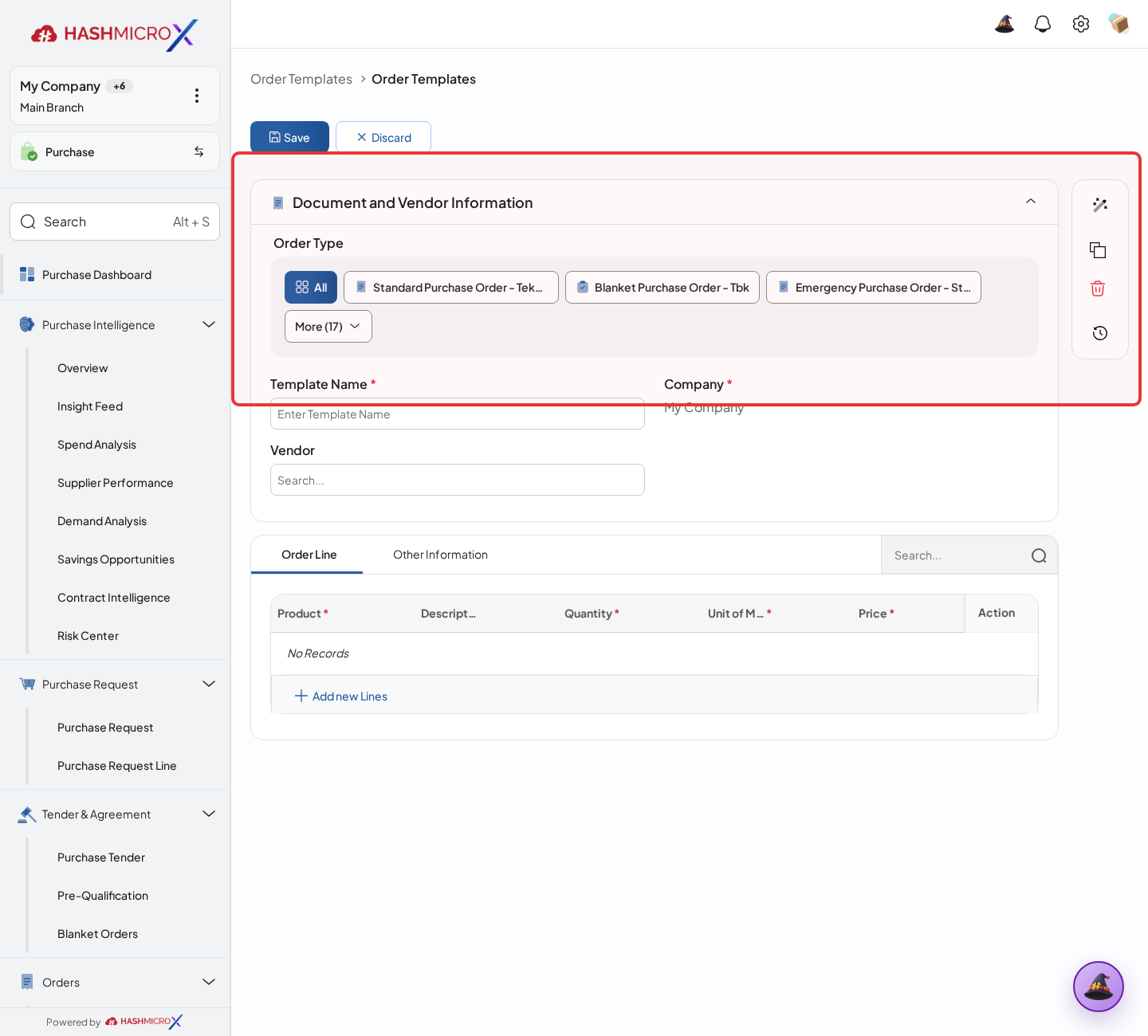Click the magic wand action icon
The image size is (1148, 1036).
tap(1100, 205)
